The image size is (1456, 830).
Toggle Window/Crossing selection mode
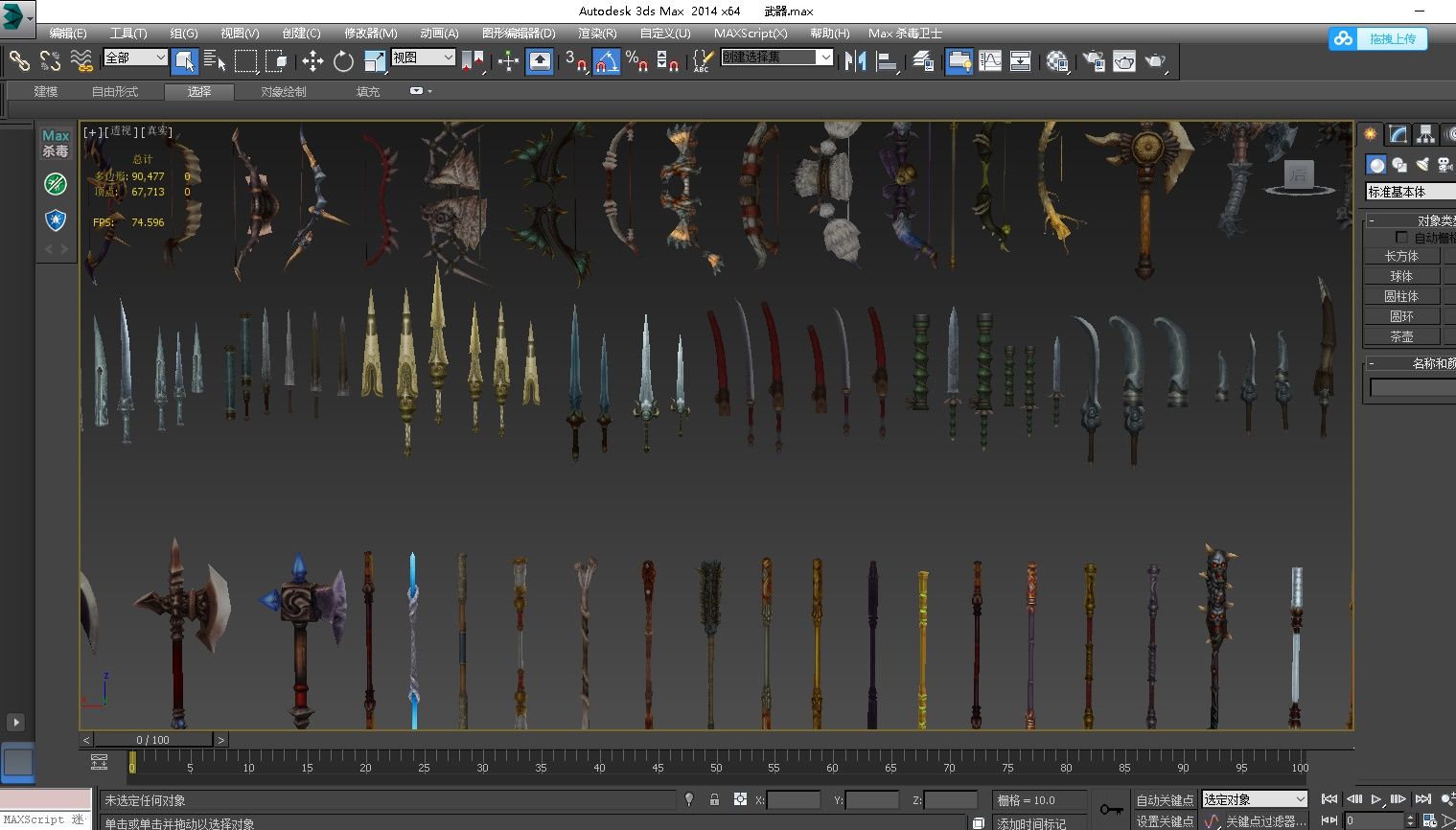(x=277, y=61)
